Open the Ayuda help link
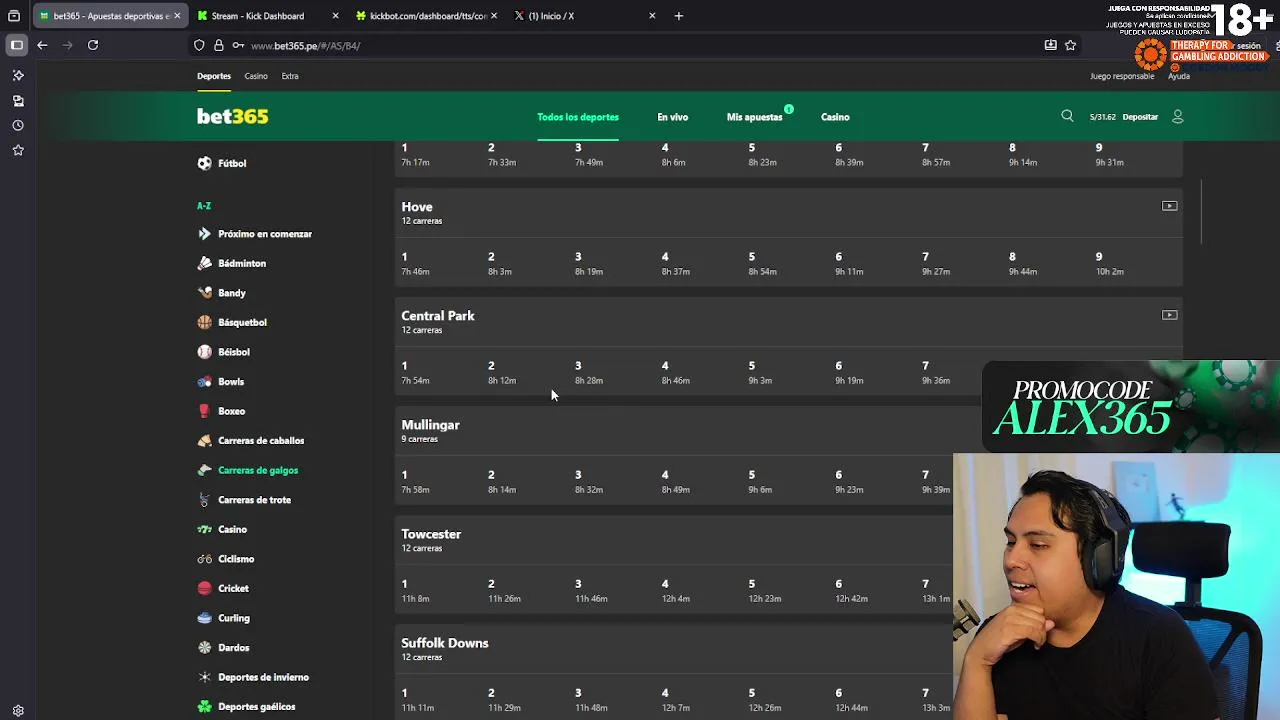 coord(1179,76)
